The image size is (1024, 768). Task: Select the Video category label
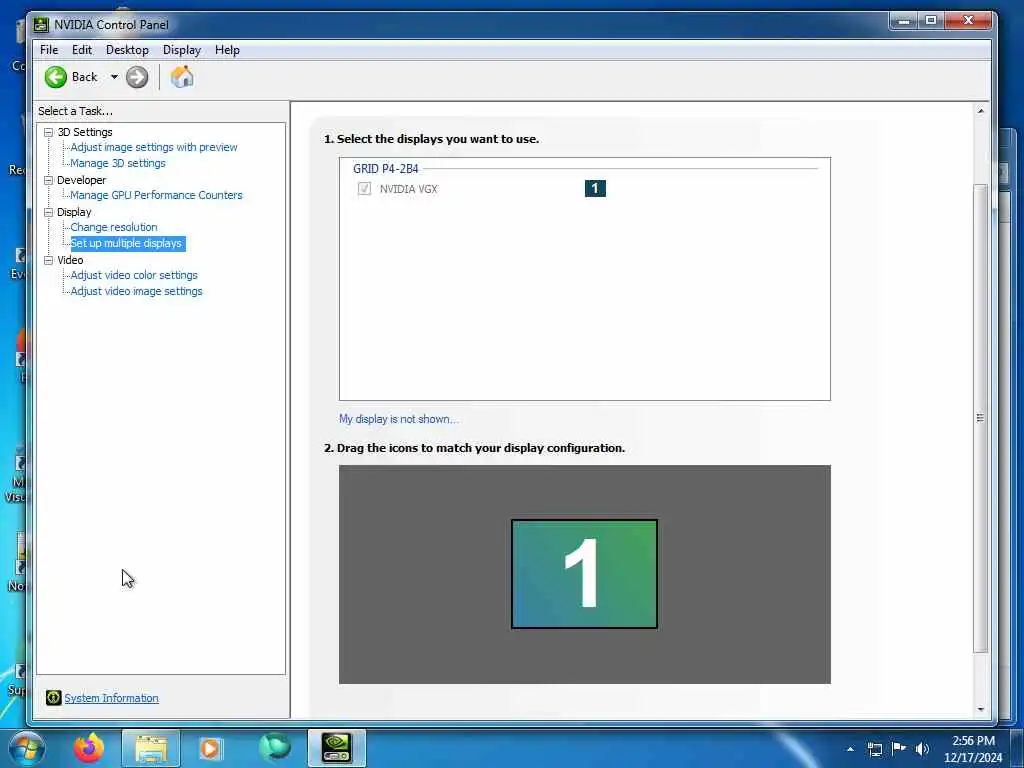[x=70, y=260]
